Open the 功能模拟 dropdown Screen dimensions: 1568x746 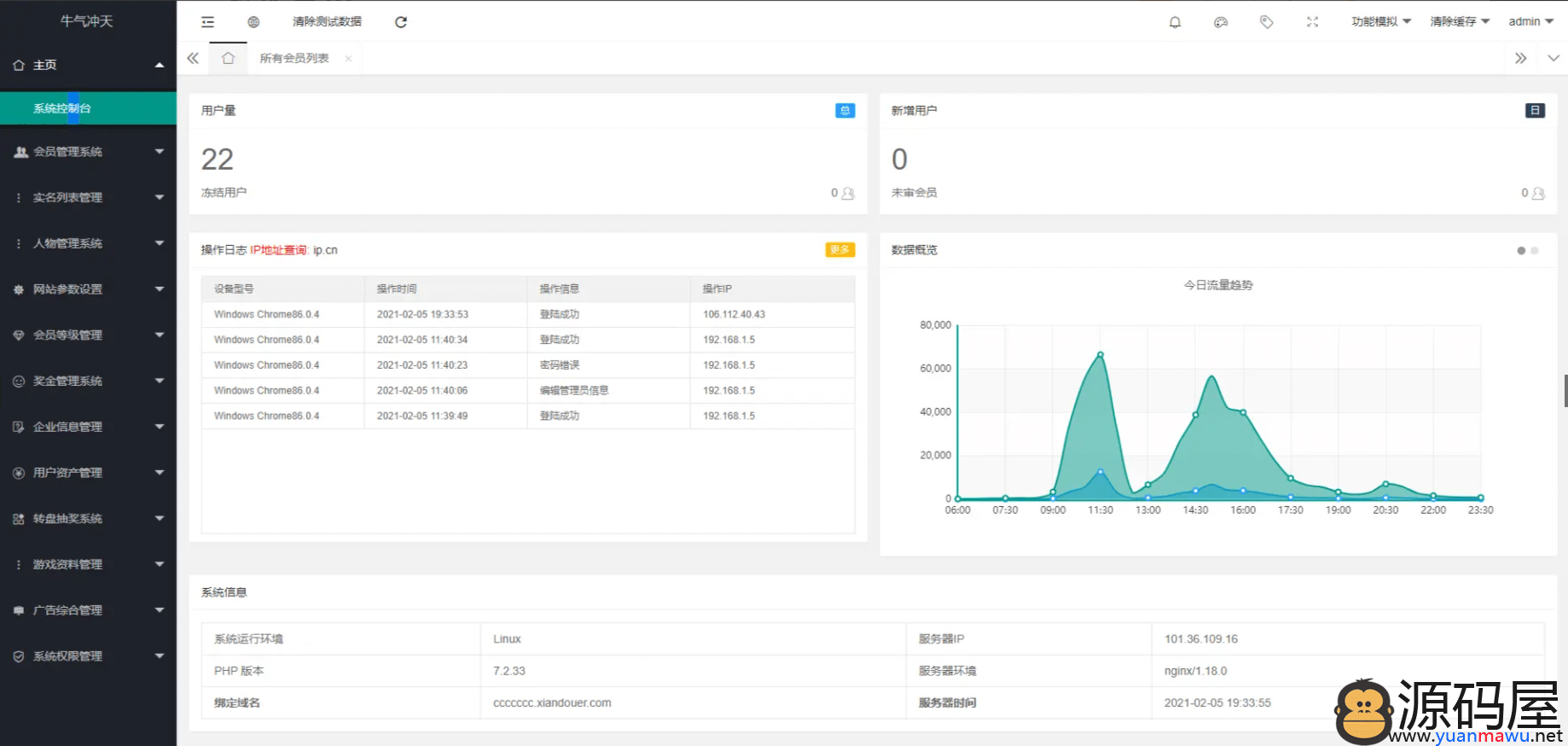tap(1381, 22)
